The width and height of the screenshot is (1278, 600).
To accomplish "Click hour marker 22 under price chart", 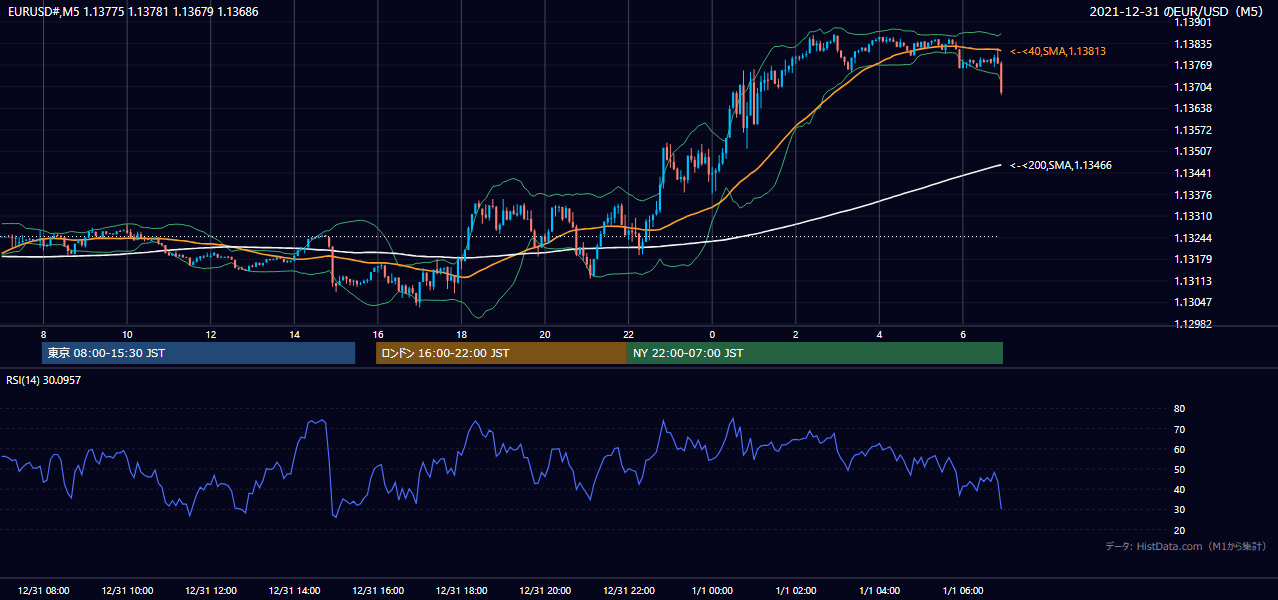I will 629,334.
